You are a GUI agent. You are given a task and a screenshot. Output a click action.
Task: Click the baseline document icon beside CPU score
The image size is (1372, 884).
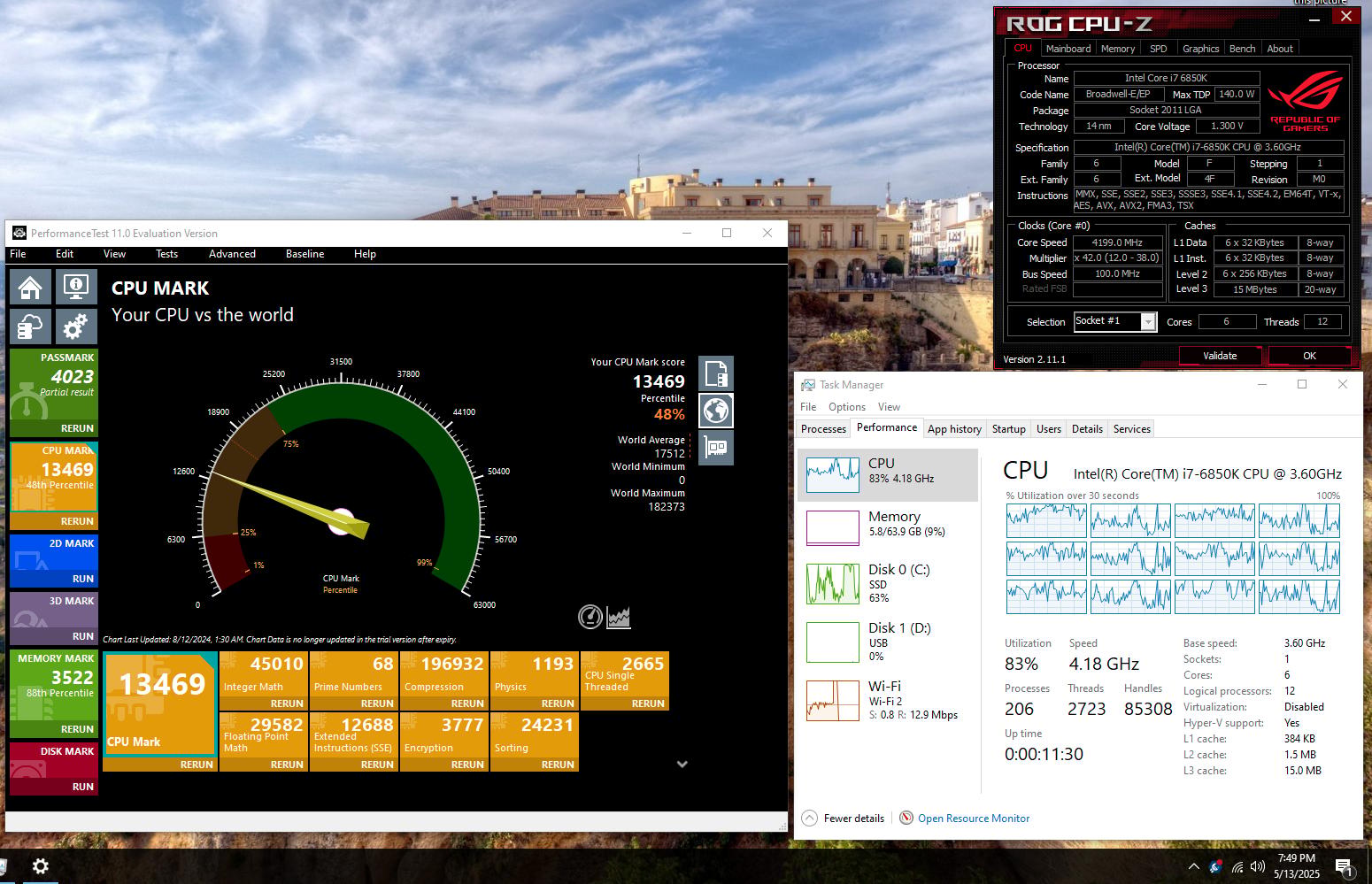(716, 374)
